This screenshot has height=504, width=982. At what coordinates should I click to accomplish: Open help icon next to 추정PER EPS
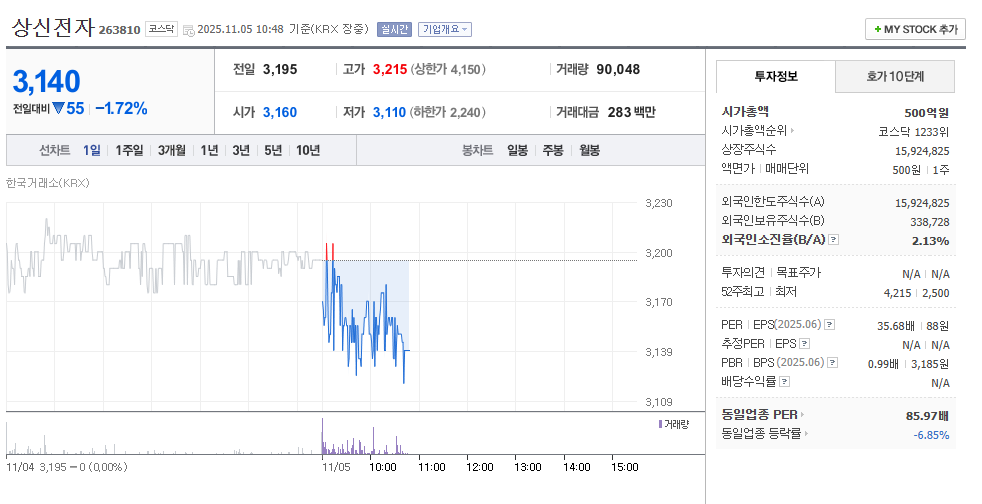point(805,344)
